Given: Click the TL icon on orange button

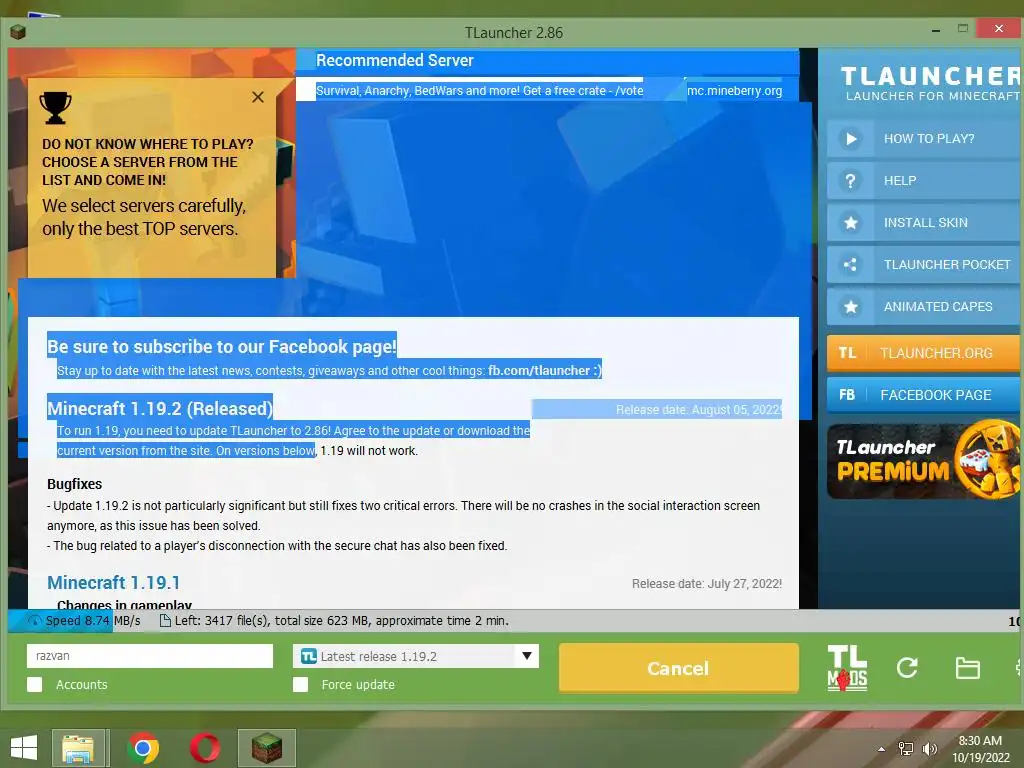Looking at the screenshot, I should click(847, 353).
